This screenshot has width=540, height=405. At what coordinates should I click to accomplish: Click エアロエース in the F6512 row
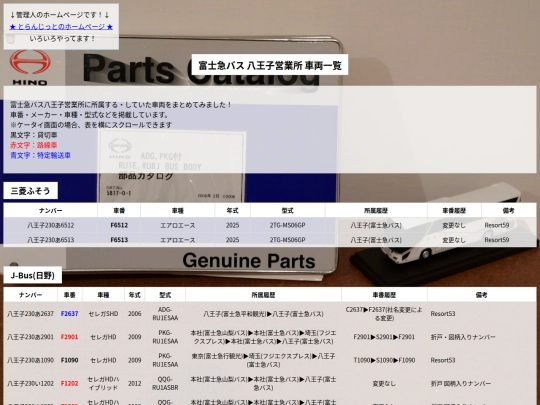pyautogui.click(x=178, y=225)
